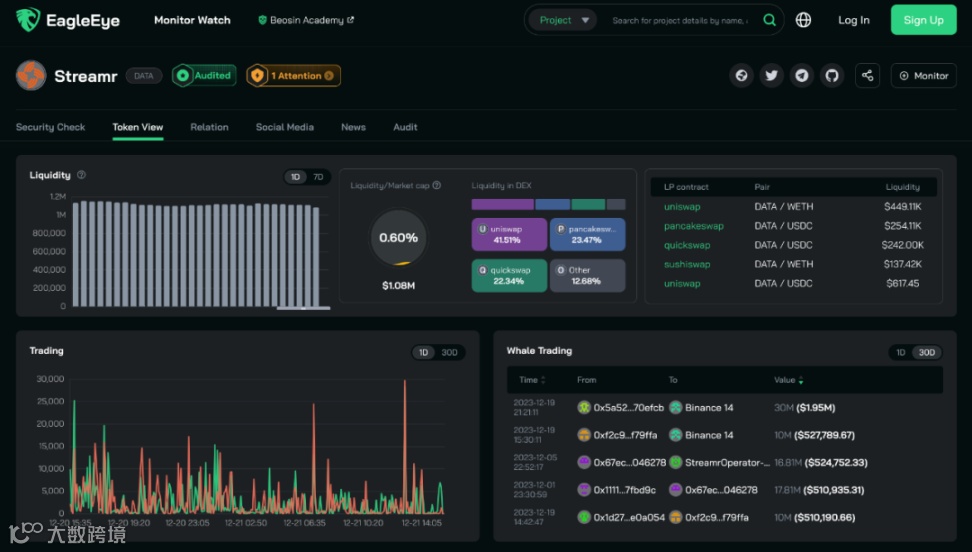Viewport: 972px width, 552px height.
Task: Open the Beosin Academy link
Action: 306,20
